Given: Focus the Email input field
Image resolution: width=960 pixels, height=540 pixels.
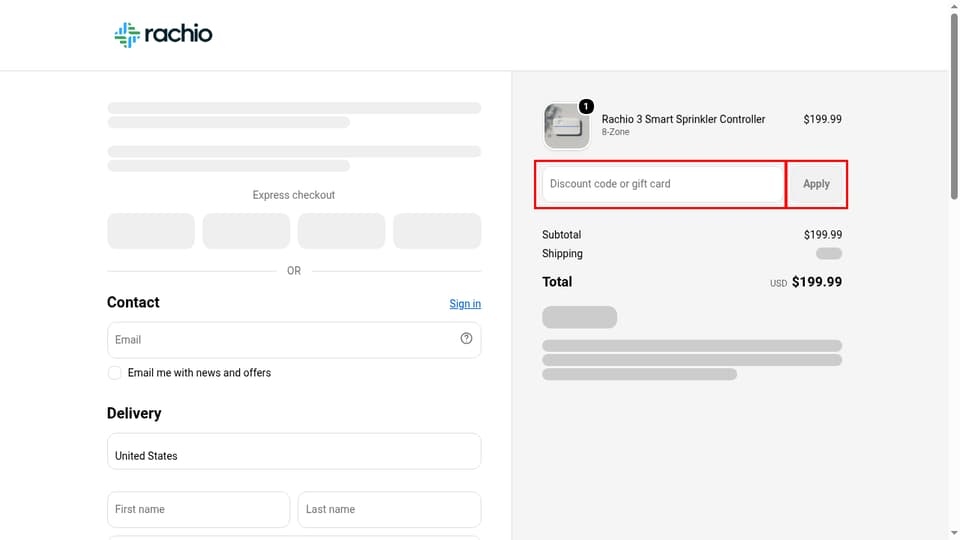Looking at the screenshot, I should [x=294, y=340].
